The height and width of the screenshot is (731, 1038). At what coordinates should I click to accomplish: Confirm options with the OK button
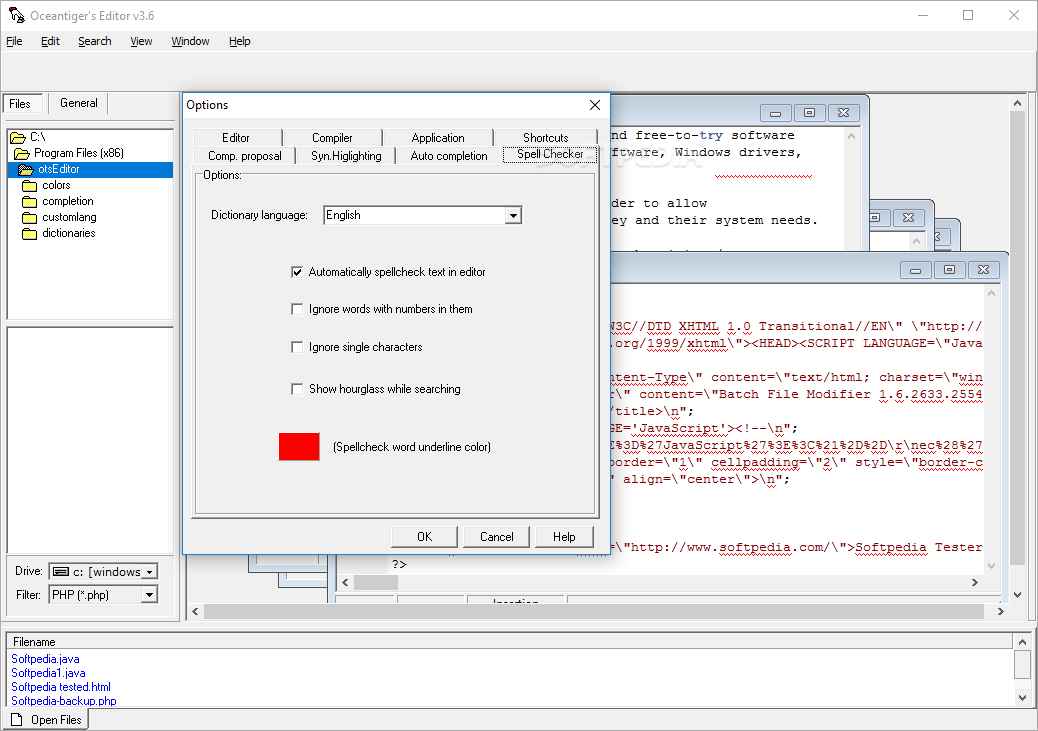[x=424, y=537]
